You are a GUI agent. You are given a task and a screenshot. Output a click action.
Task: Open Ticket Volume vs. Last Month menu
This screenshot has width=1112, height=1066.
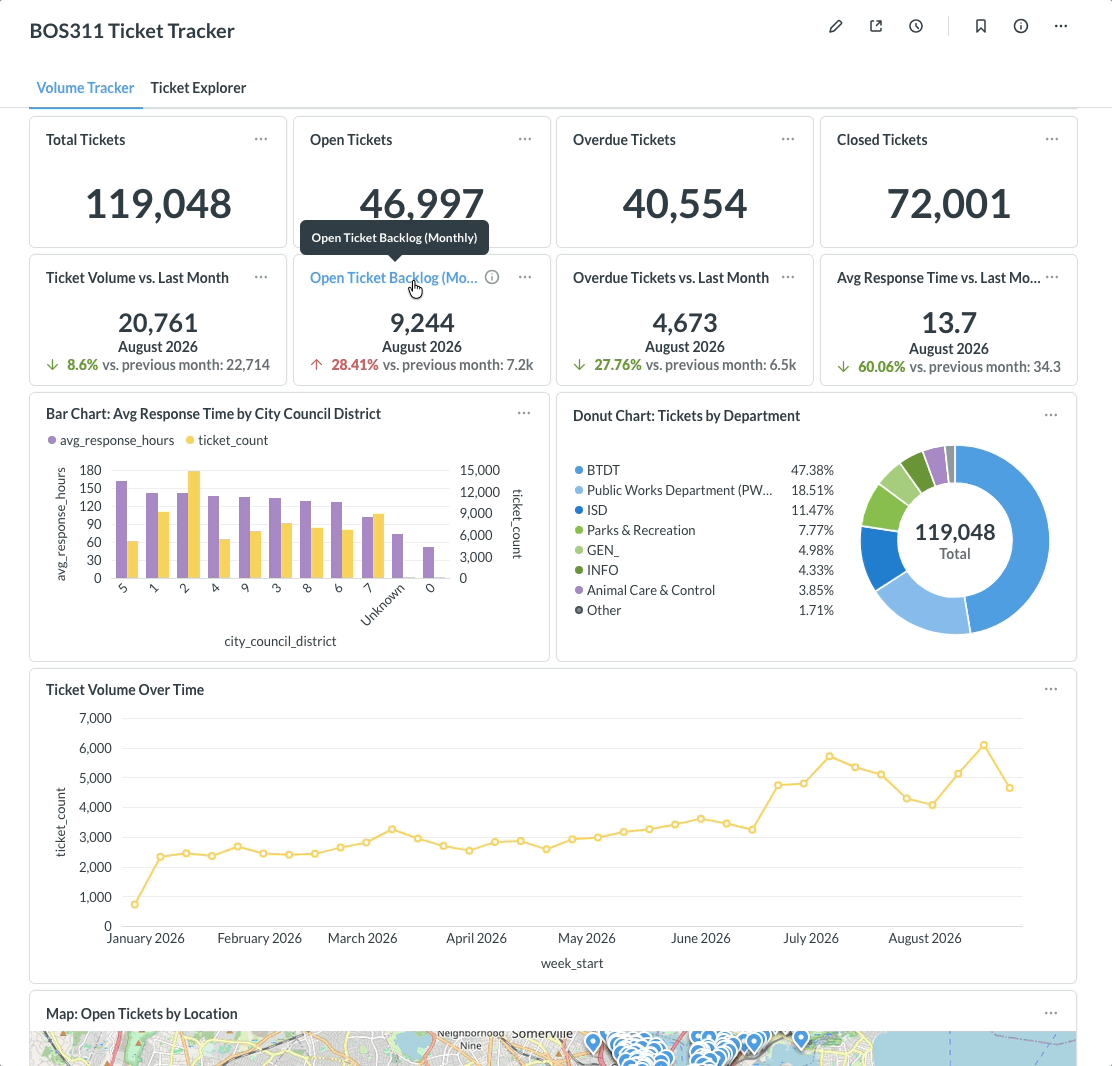pos(261,277)
